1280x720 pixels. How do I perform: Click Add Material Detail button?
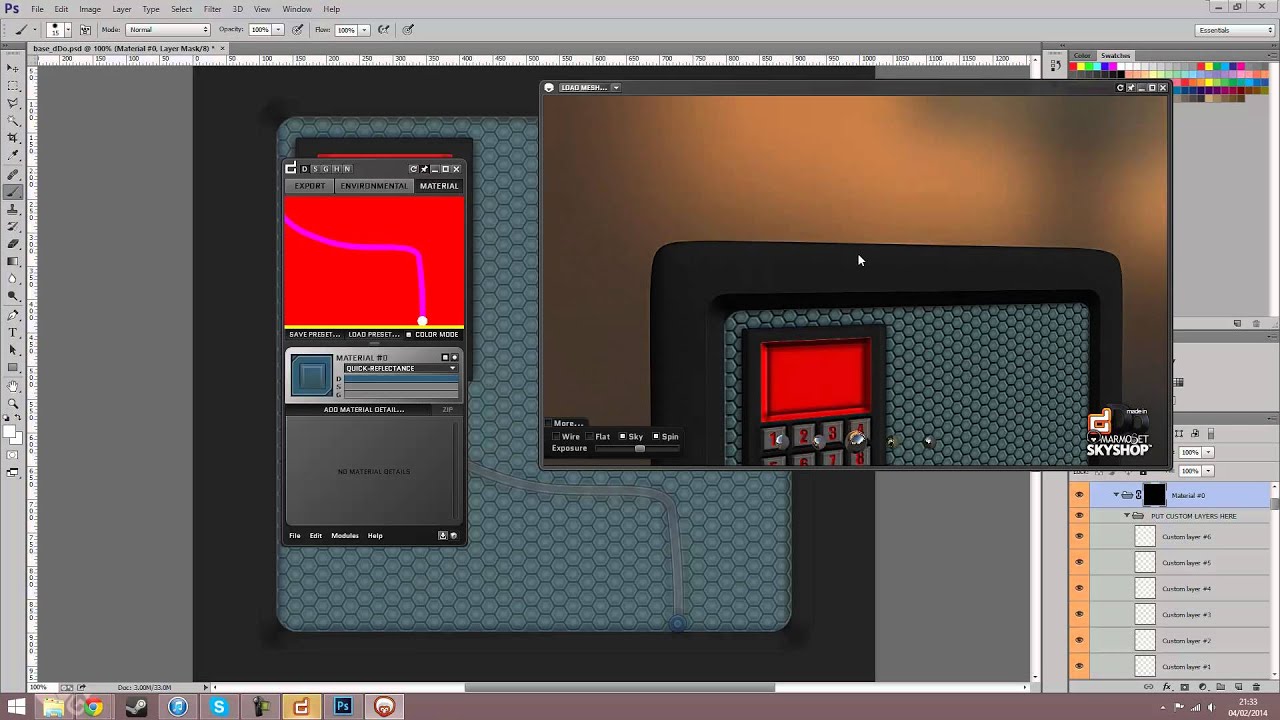(x=363, y=410)
